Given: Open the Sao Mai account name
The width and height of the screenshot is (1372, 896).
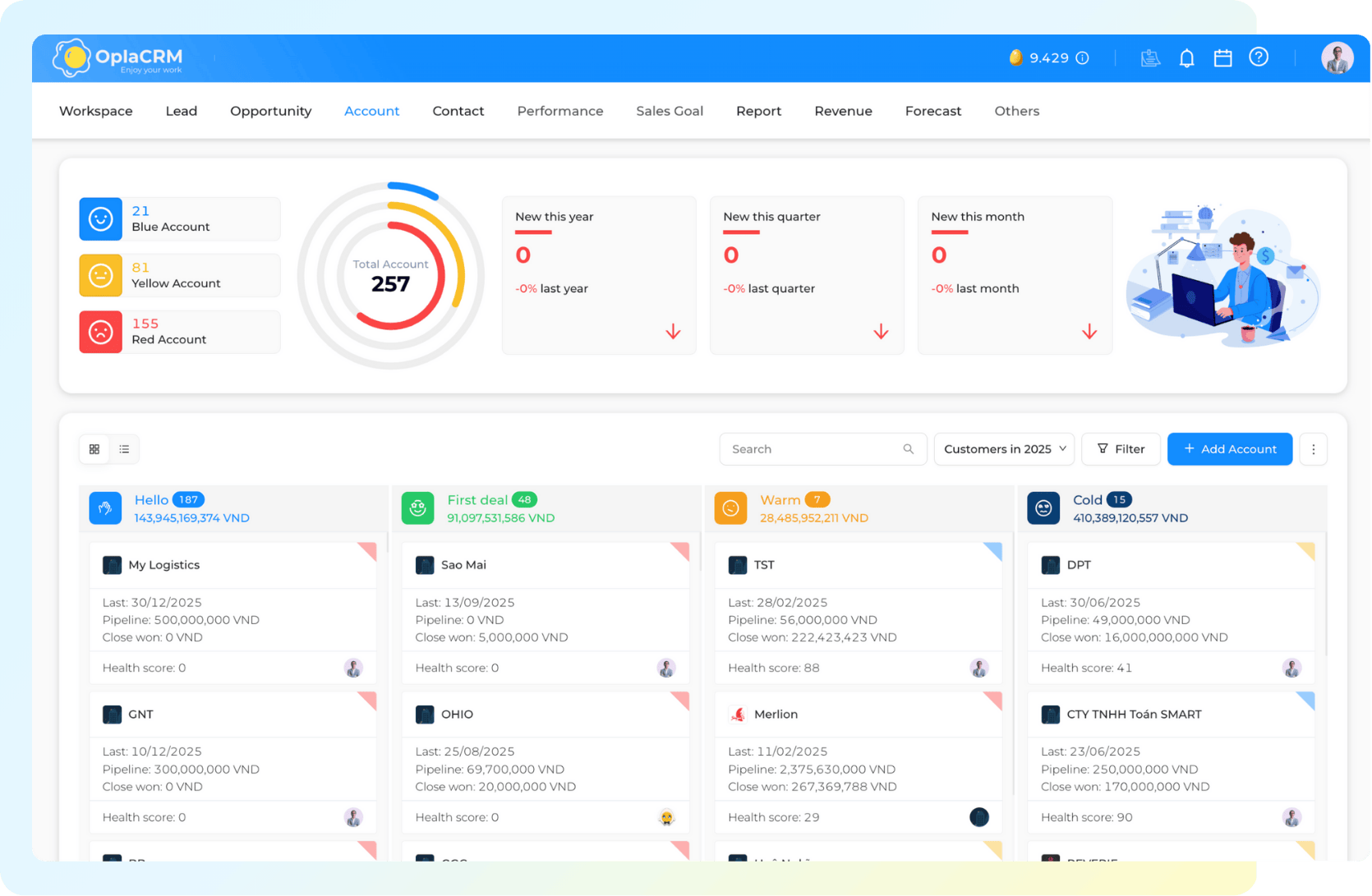Looking at the screenshot, I should [x=463, y=565].
